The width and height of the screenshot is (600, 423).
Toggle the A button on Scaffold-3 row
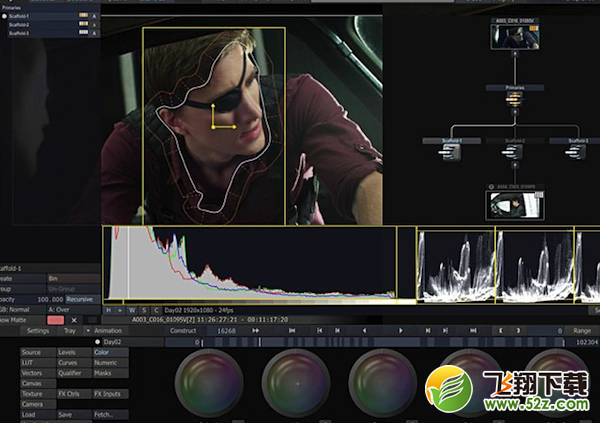pos(95,33)
